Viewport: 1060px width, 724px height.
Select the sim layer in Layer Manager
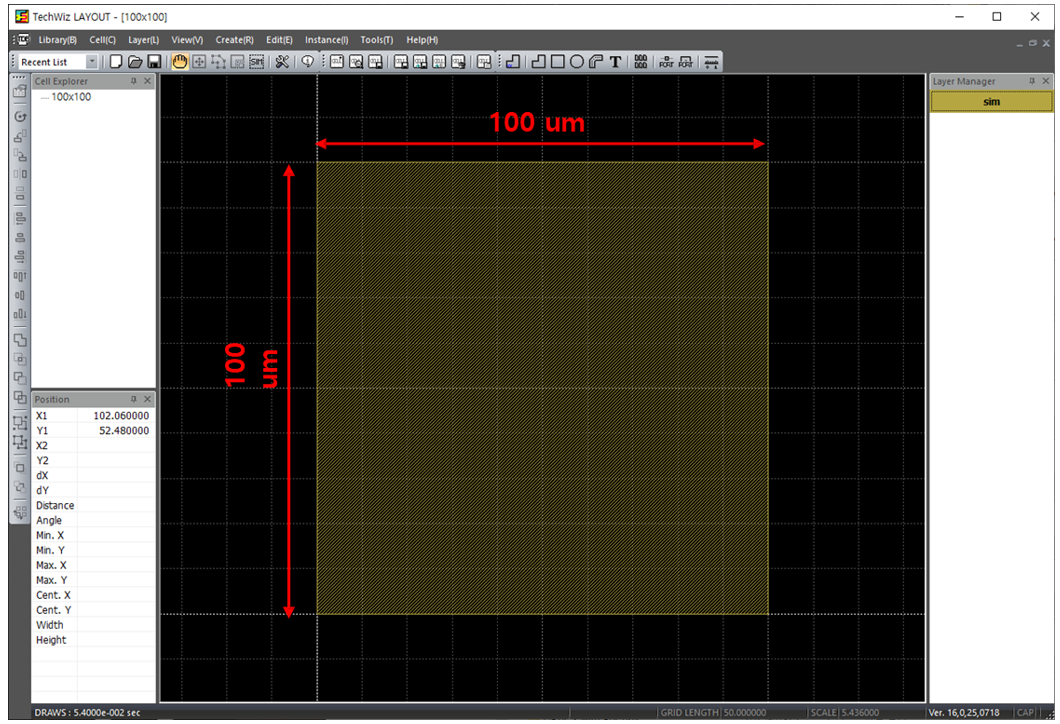click(x=991, y=102)
